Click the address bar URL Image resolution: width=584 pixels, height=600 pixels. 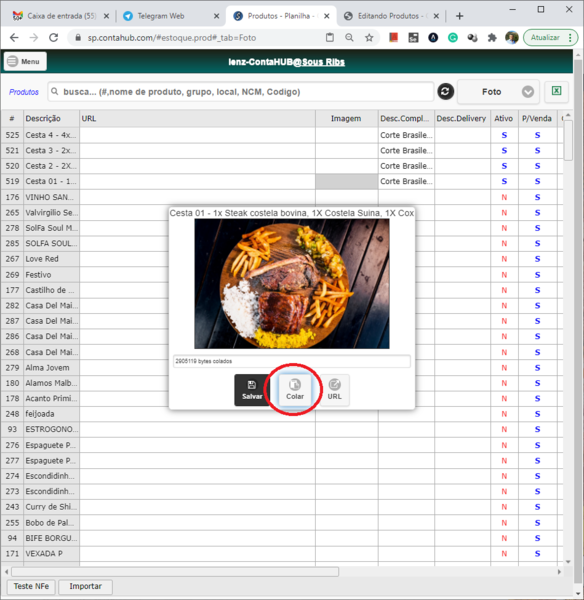click(171, 38)
